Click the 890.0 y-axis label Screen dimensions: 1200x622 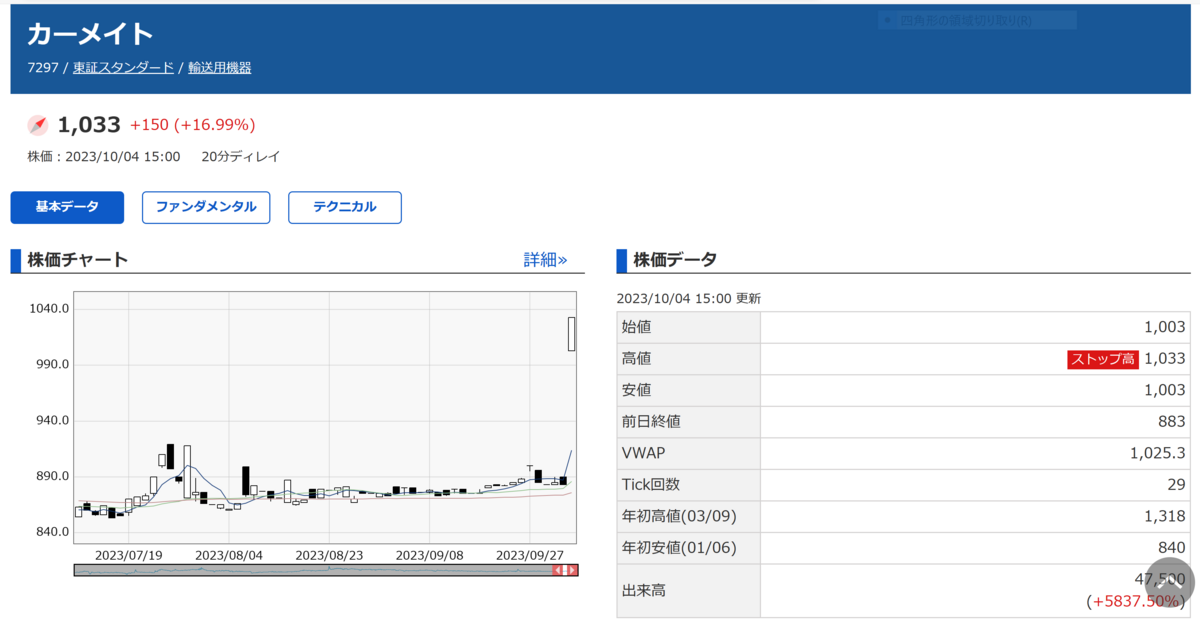pyautogui.click(x=52, y=476)
